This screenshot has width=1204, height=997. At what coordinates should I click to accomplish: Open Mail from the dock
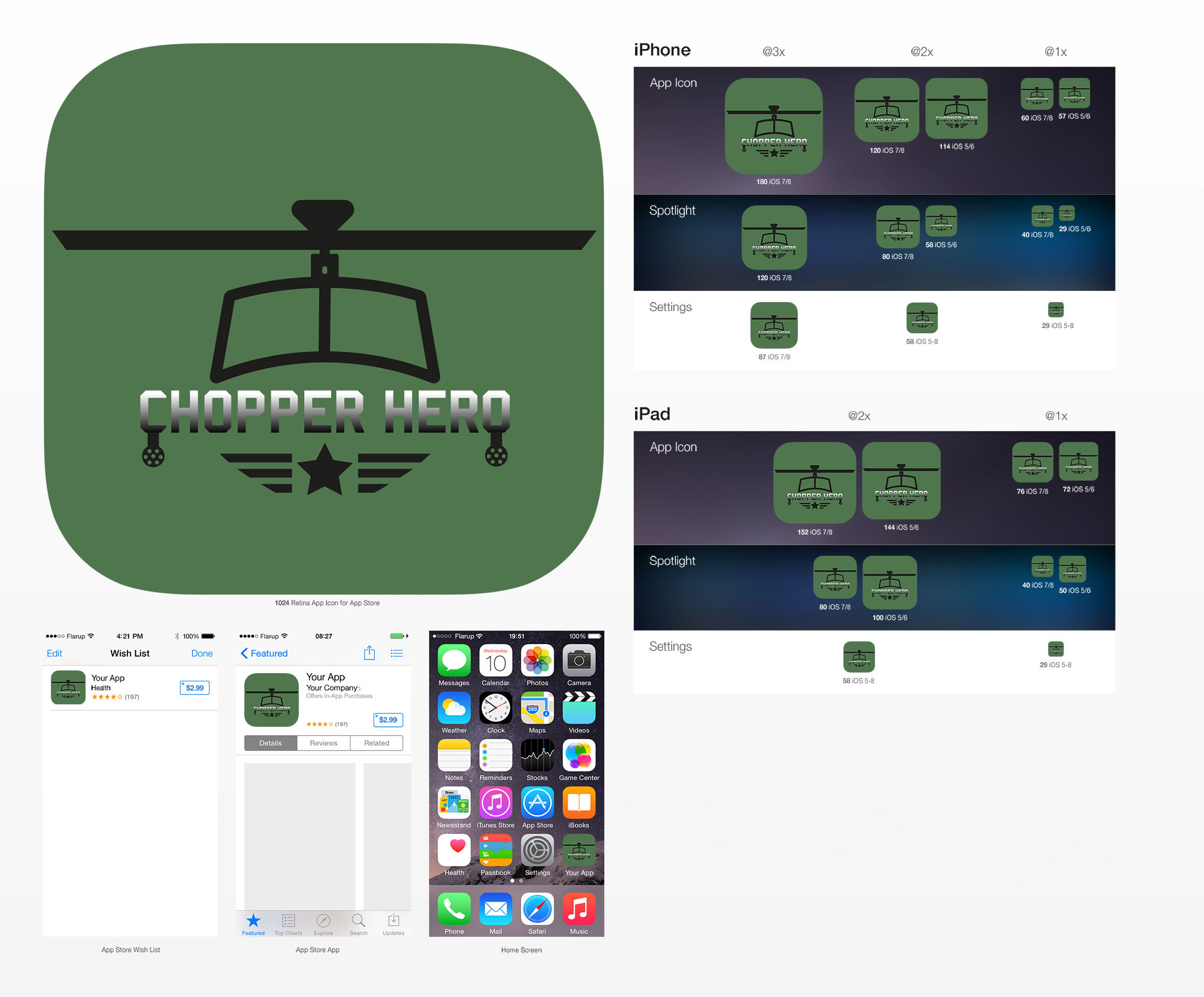click(496, 910)
